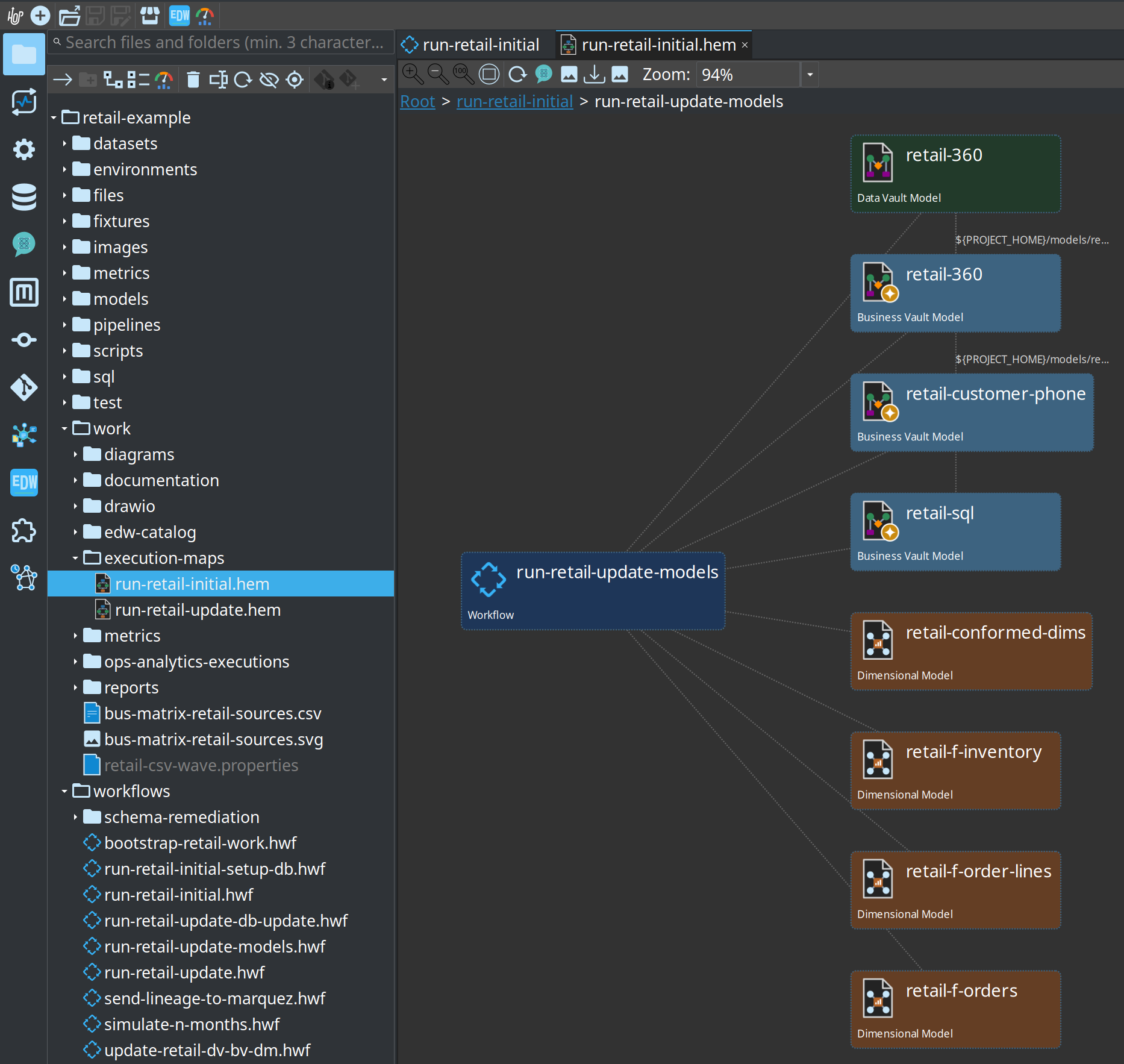Refresh the file explorer tree
The image size is (1124, 1064).
[x=243, y=80]
